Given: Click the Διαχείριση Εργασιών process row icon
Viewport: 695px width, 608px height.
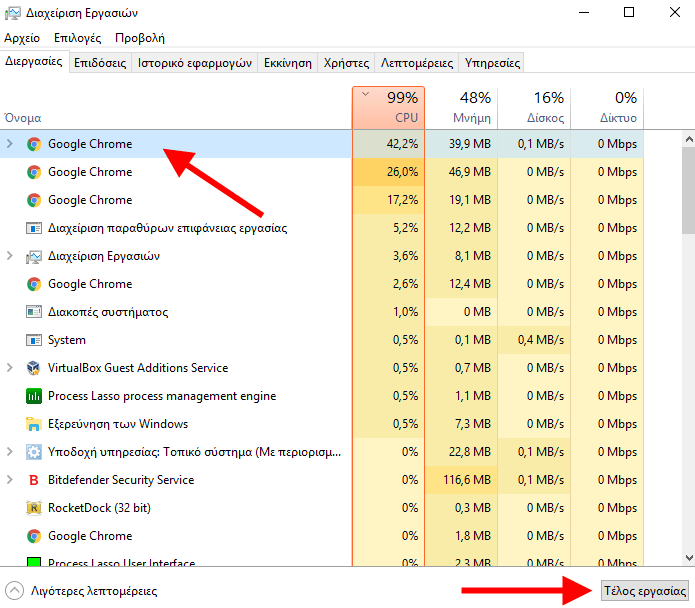Looking at the screenshot, I should pyautogui.click(x=34, y=256).
